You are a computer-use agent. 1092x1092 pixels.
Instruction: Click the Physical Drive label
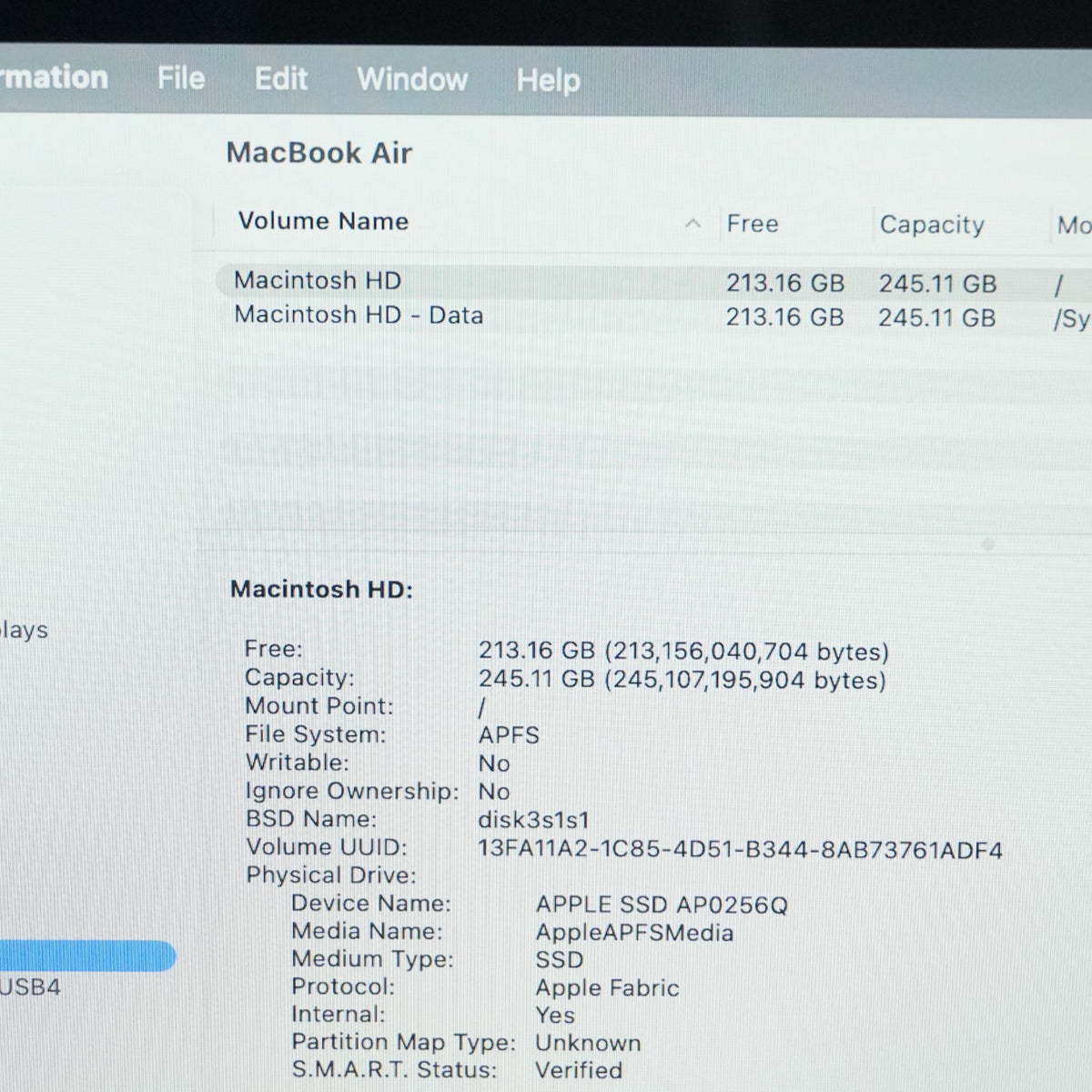[331, 875]
